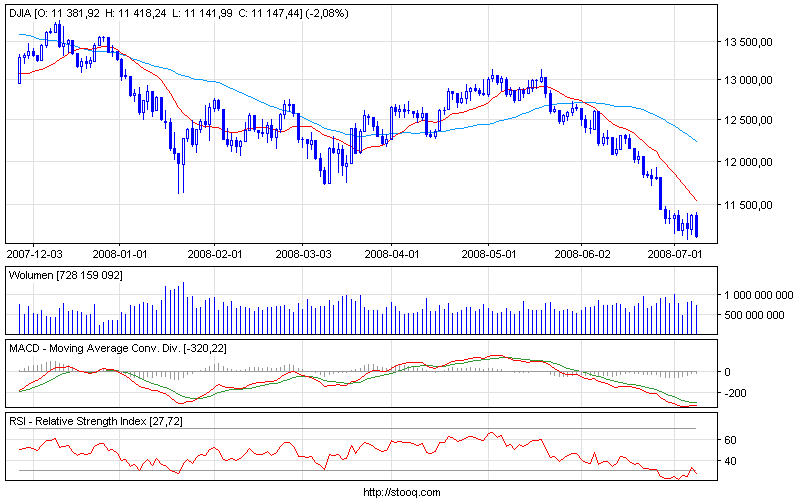The height and width of the screenshot is (500, 800).
Task: Select the 12 500,00 price axis label
Action: pyautogui.click(x=748, y=120)
